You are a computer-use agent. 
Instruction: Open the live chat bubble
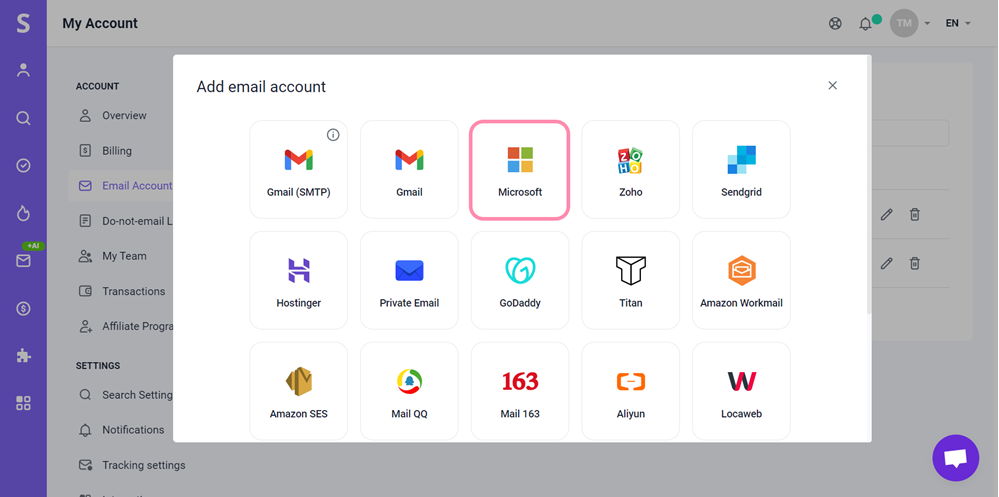(955, 457)
